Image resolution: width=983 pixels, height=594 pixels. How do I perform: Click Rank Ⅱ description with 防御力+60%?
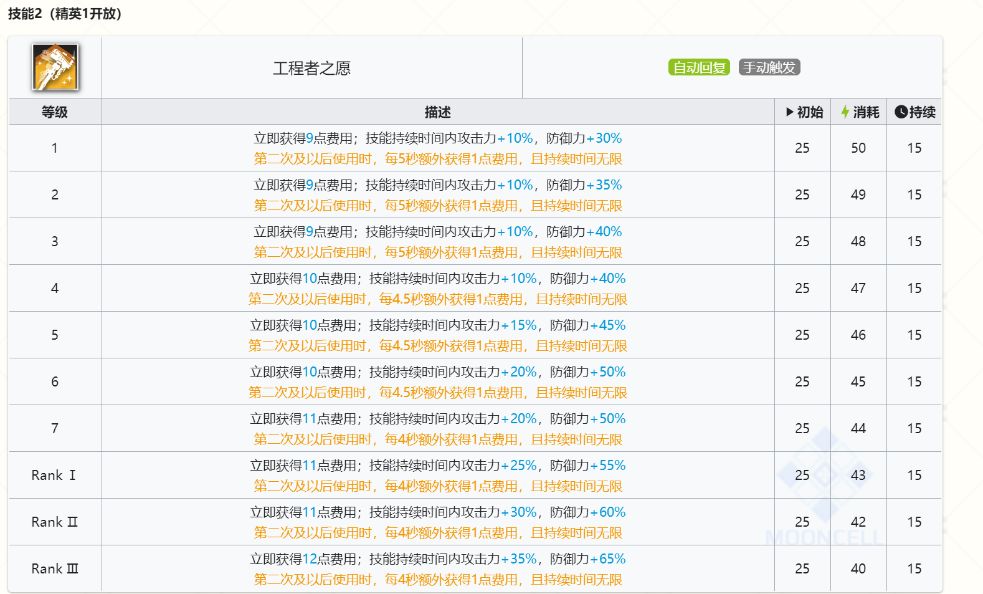click(438, 522)
